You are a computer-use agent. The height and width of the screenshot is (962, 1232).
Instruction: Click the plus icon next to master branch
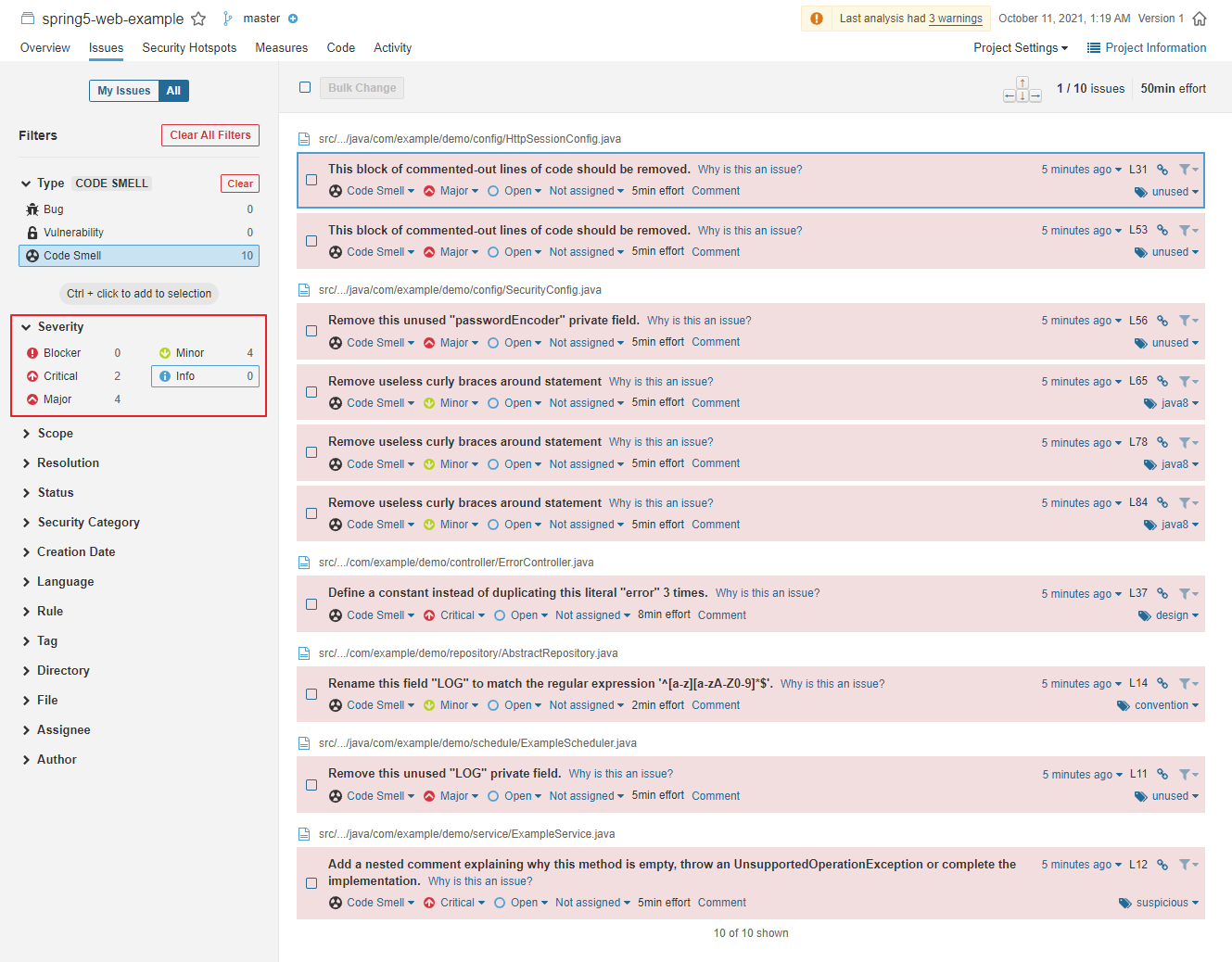click(293, 19)
